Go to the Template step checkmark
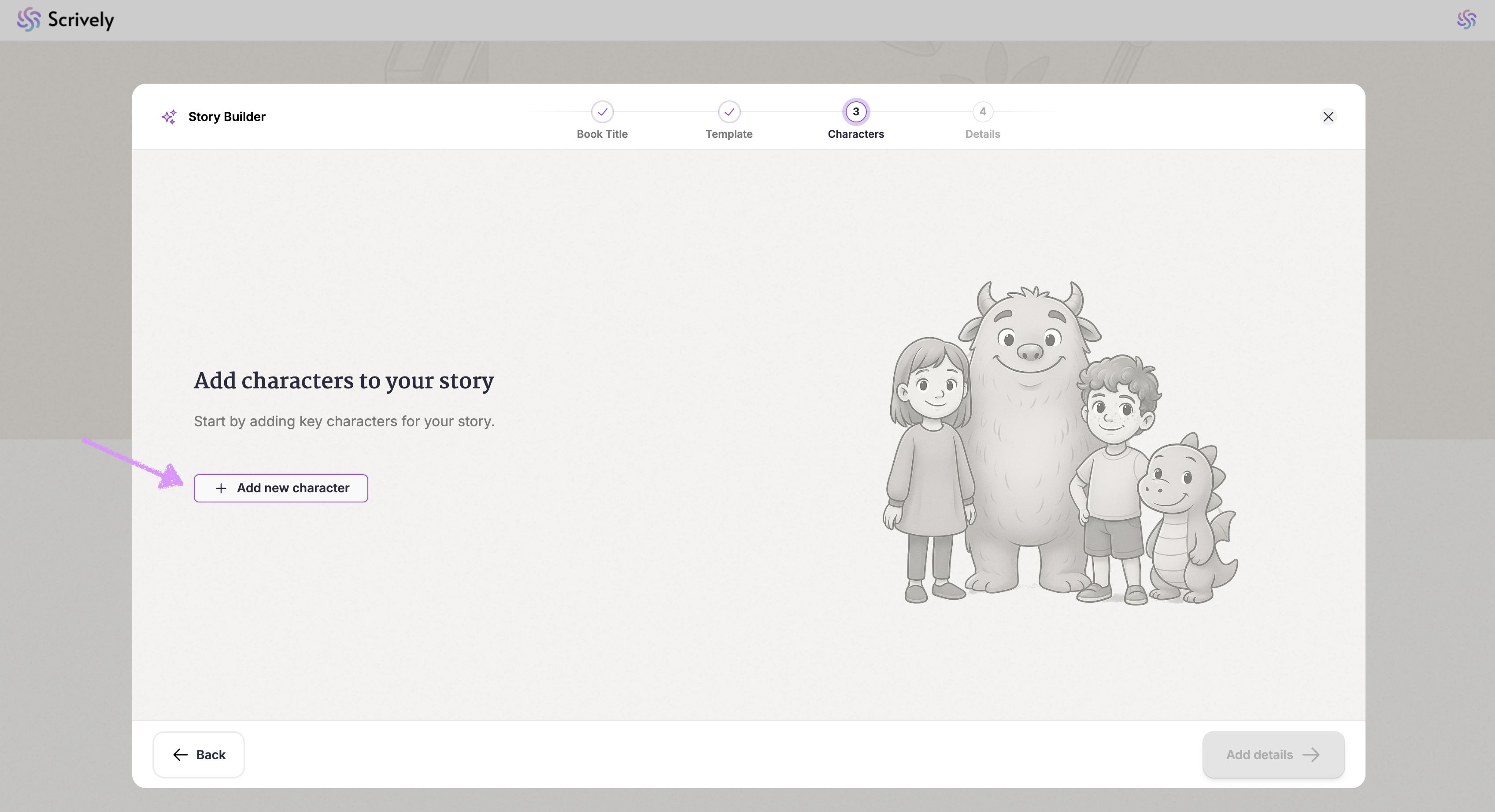 [x=729, y=112]
